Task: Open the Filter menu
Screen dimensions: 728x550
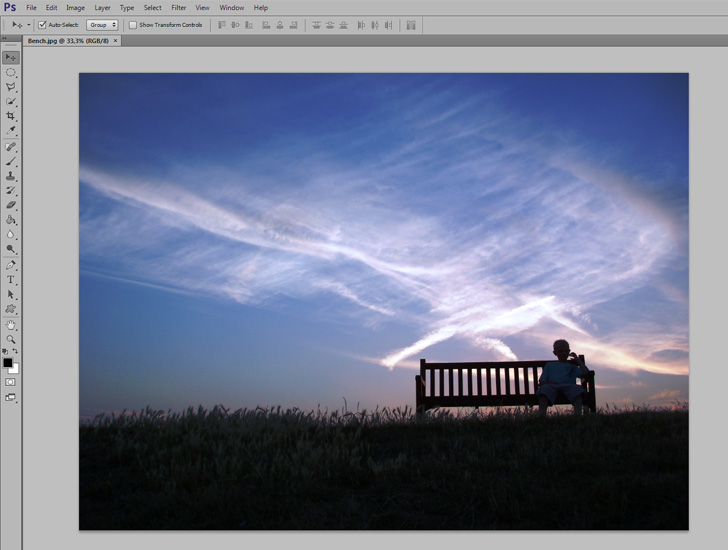Action: [x=178, y=7]
